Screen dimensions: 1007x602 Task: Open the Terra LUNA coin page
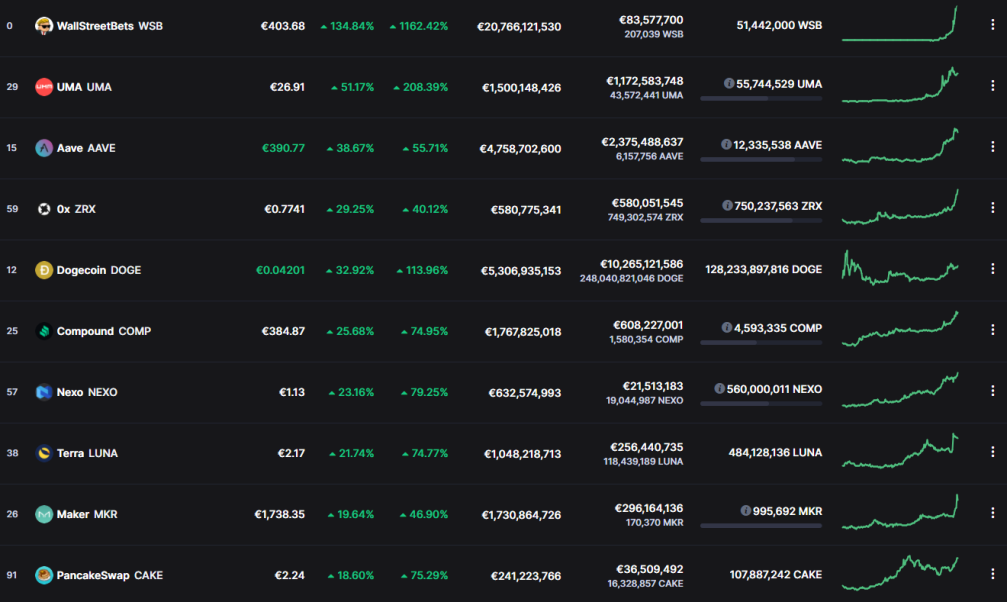click(x=87, y=453)
